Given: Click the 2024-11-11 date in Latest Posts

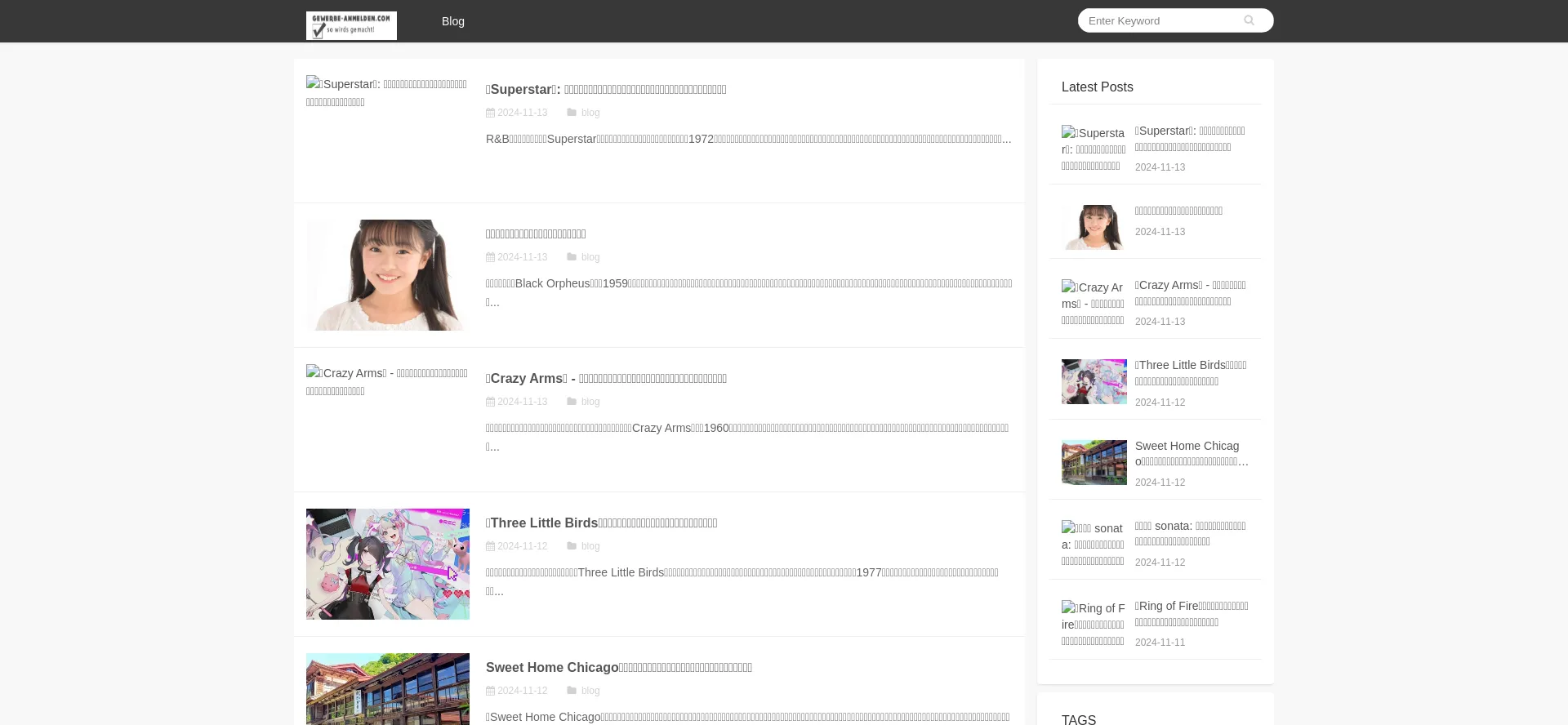Looking at the screenshot, I should [1160, 643].
